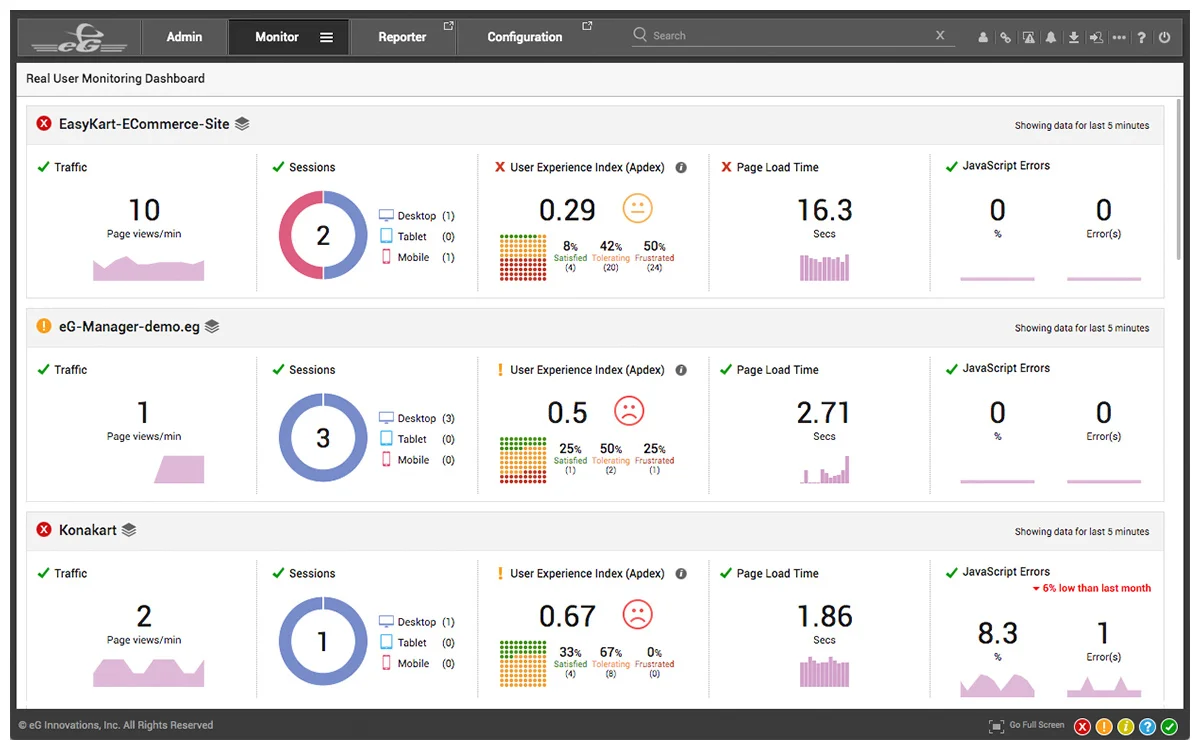Image resolution: width=1200 pixels, height=750 pixels.
Task: Click the eG-Manager-demo.eg Sessions donut chart
Action: click(323, 438)
